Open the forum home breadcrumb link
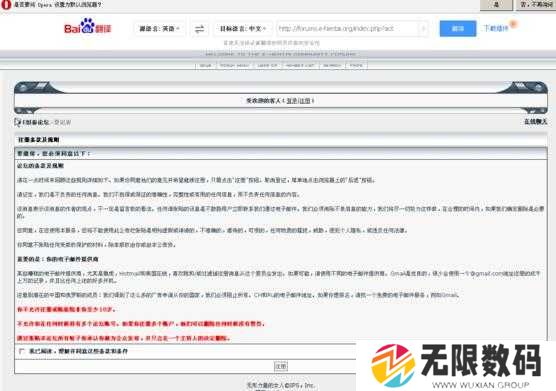The height and width of the screenshot is (391, 556). (x=35, y=122)
